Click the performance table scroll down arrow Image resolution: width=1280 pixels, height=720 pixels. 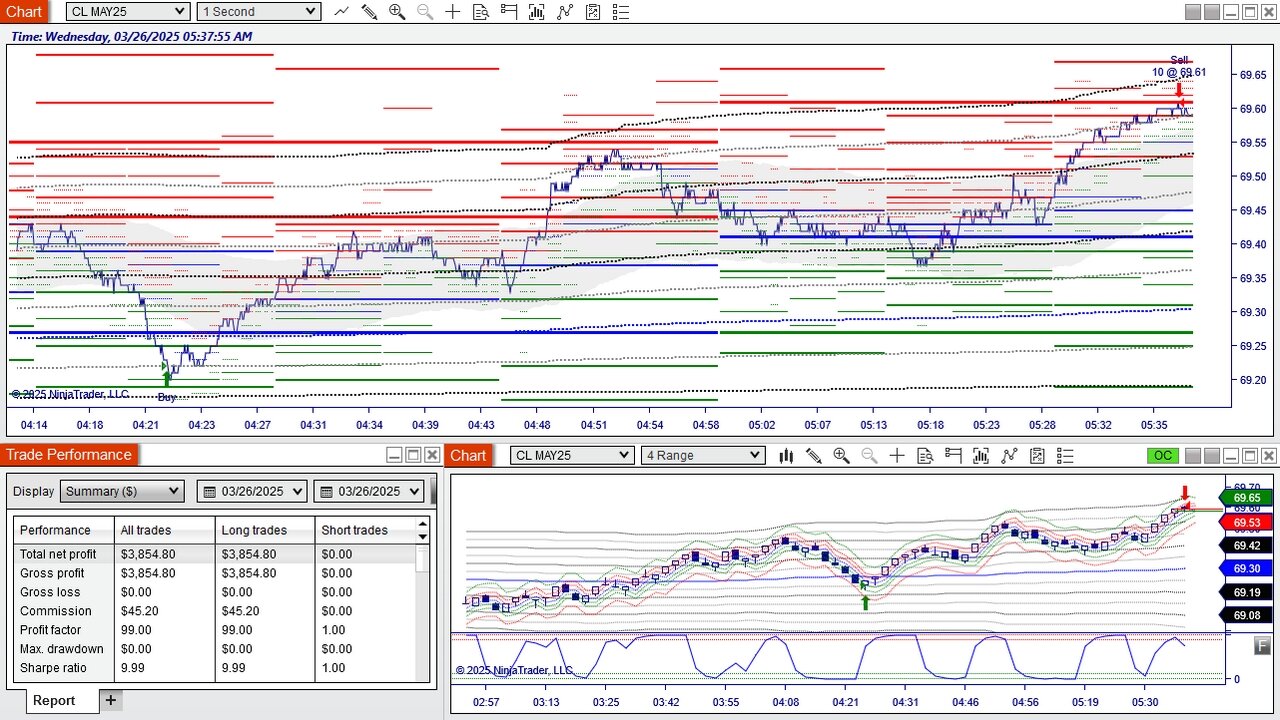tap(423, 537)
